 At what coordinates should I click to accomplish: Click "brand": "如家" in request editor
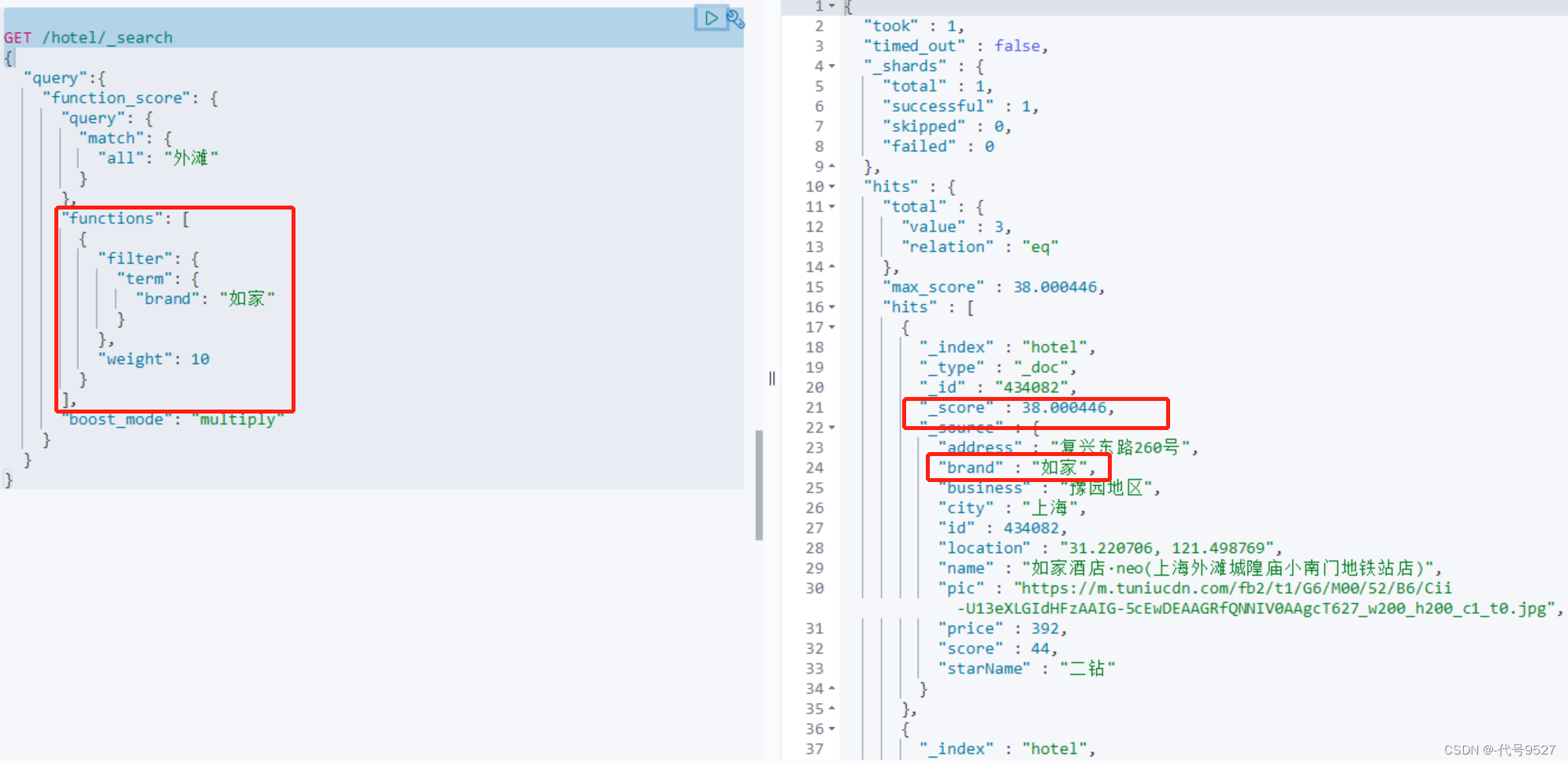[x=205, y=299]
